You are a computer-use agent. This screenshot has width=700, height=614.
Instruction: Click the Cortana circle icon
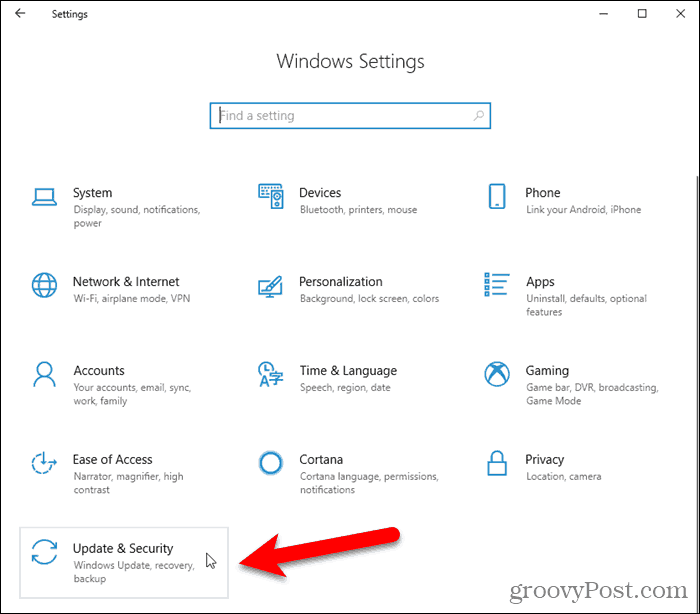click(271, 463)
